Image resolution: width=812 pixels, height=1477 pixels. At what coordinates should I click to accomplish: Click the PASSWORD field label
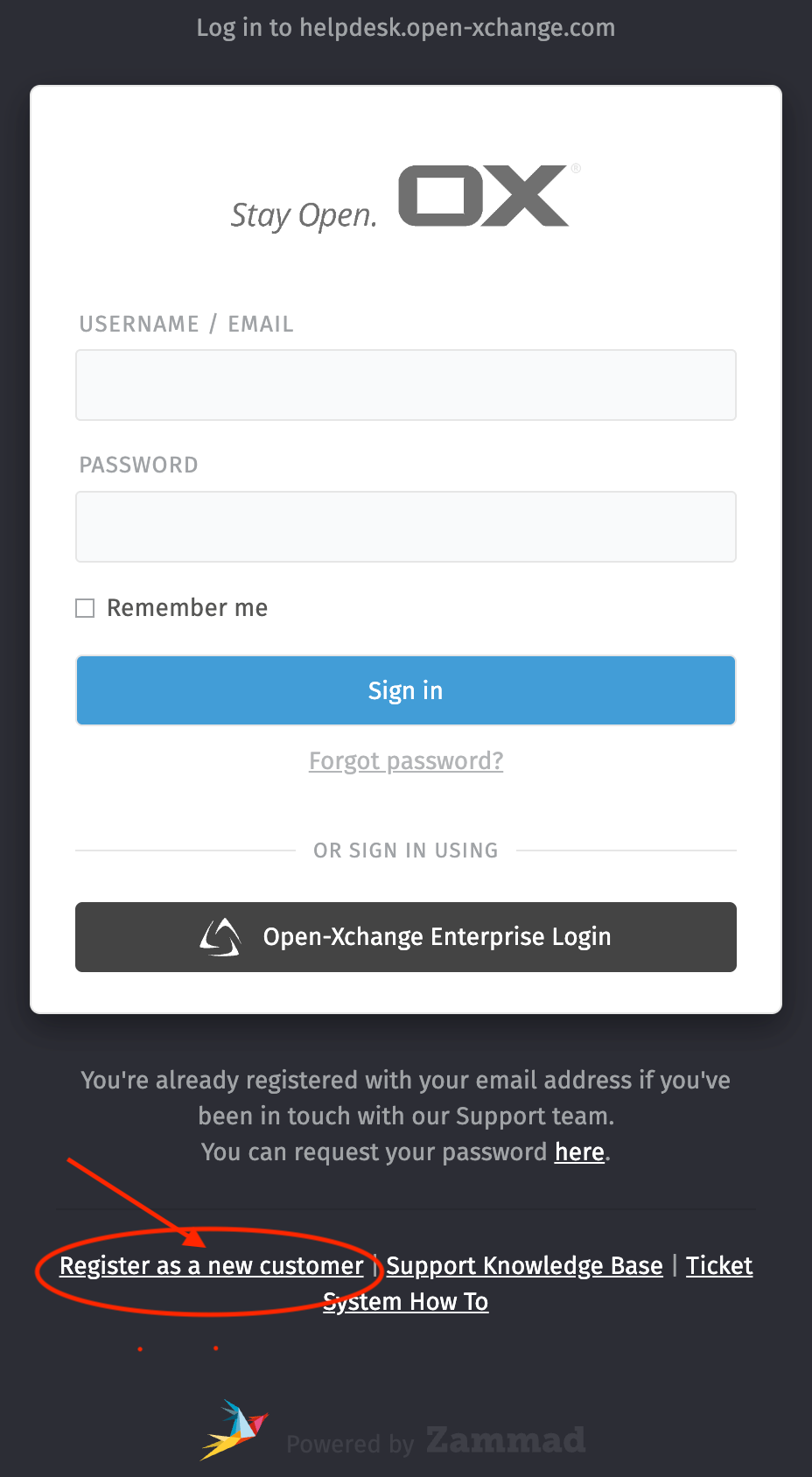pyautogui.click(x=139, y=465)
